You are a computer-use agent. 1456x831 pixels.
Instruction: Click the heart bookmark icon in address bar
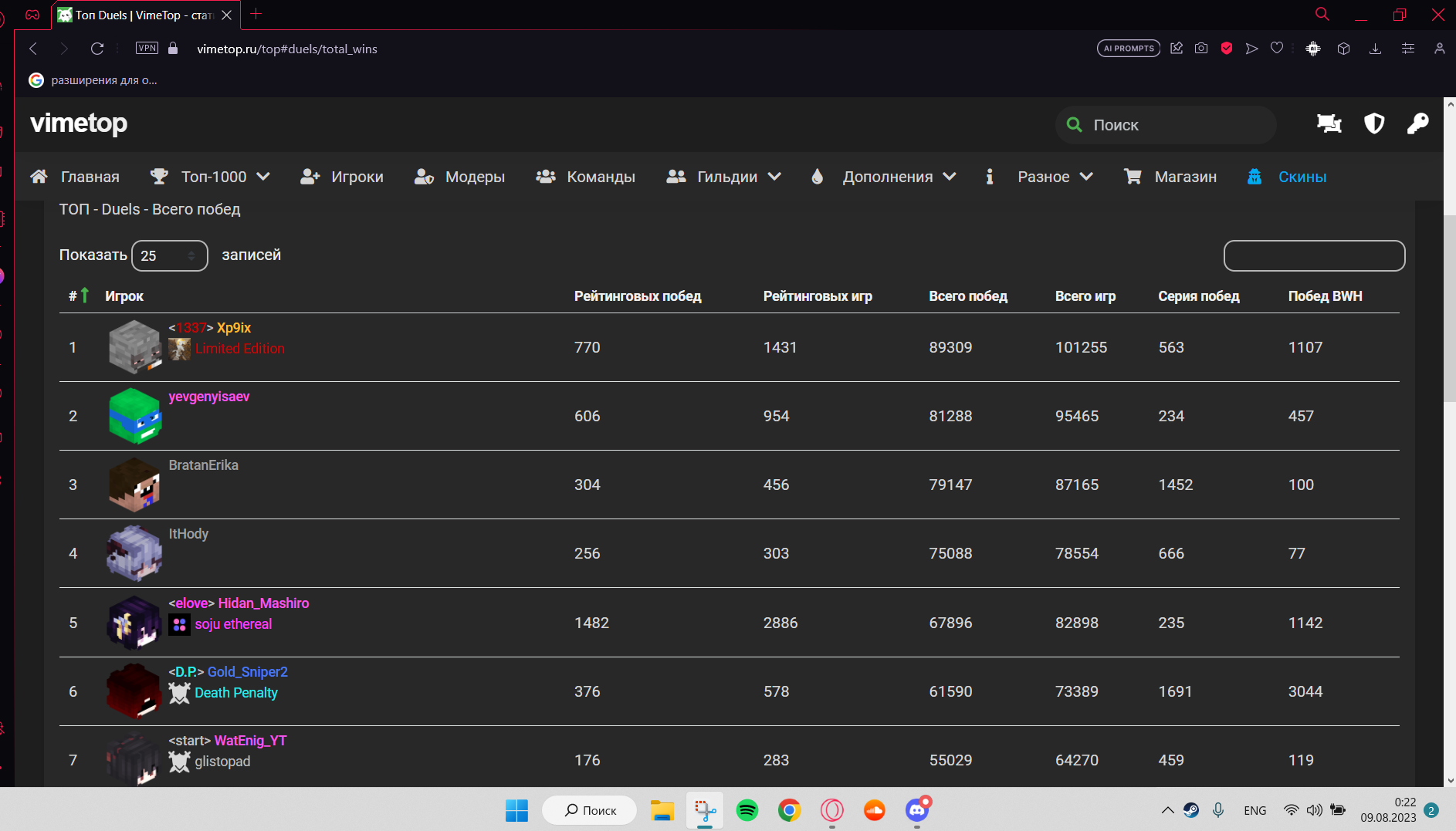coord(1277,49)
